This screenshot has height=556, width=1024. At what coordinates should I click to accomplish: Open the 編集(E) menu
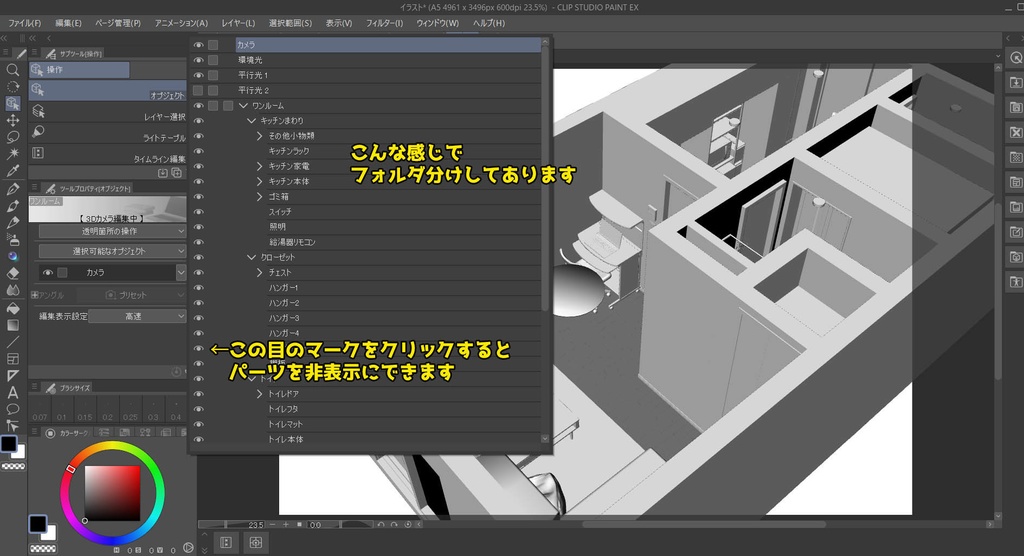pos(69,23)
